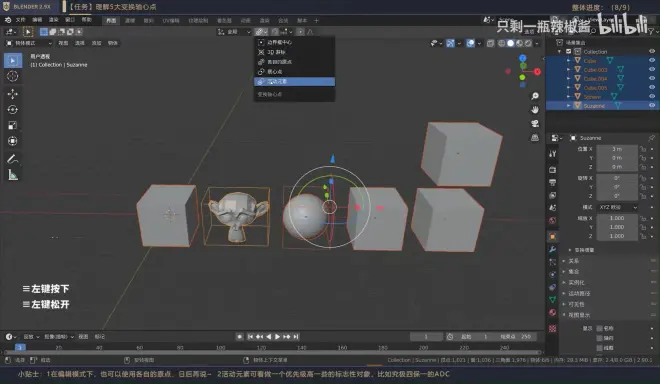Expand the Suzanne tree item
Viewport: 660px width, 384px height.
click(568, 106)
